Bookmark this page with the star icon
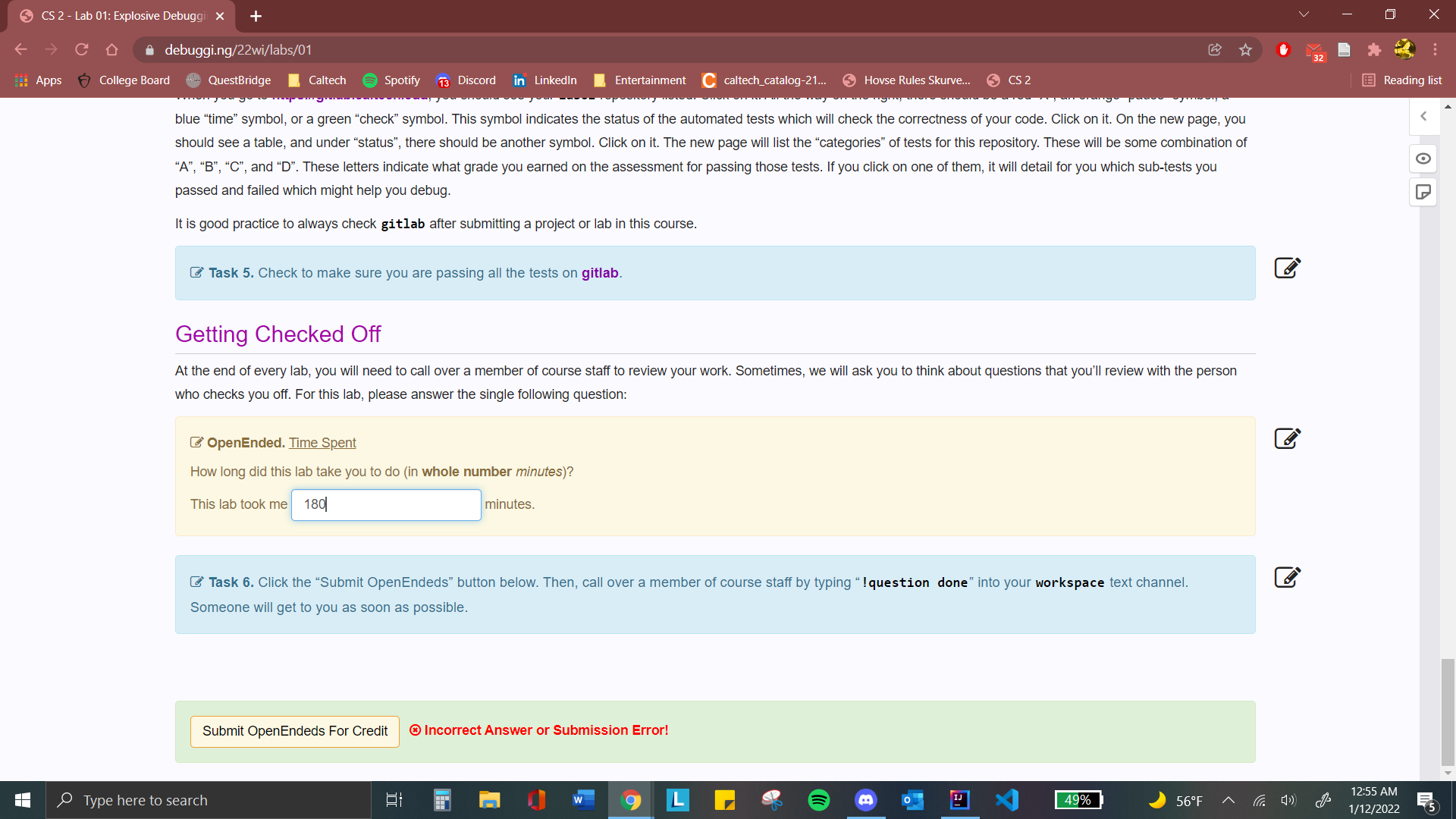Viewport: 1456px width, 819px height. click(x=1245, y=50)
